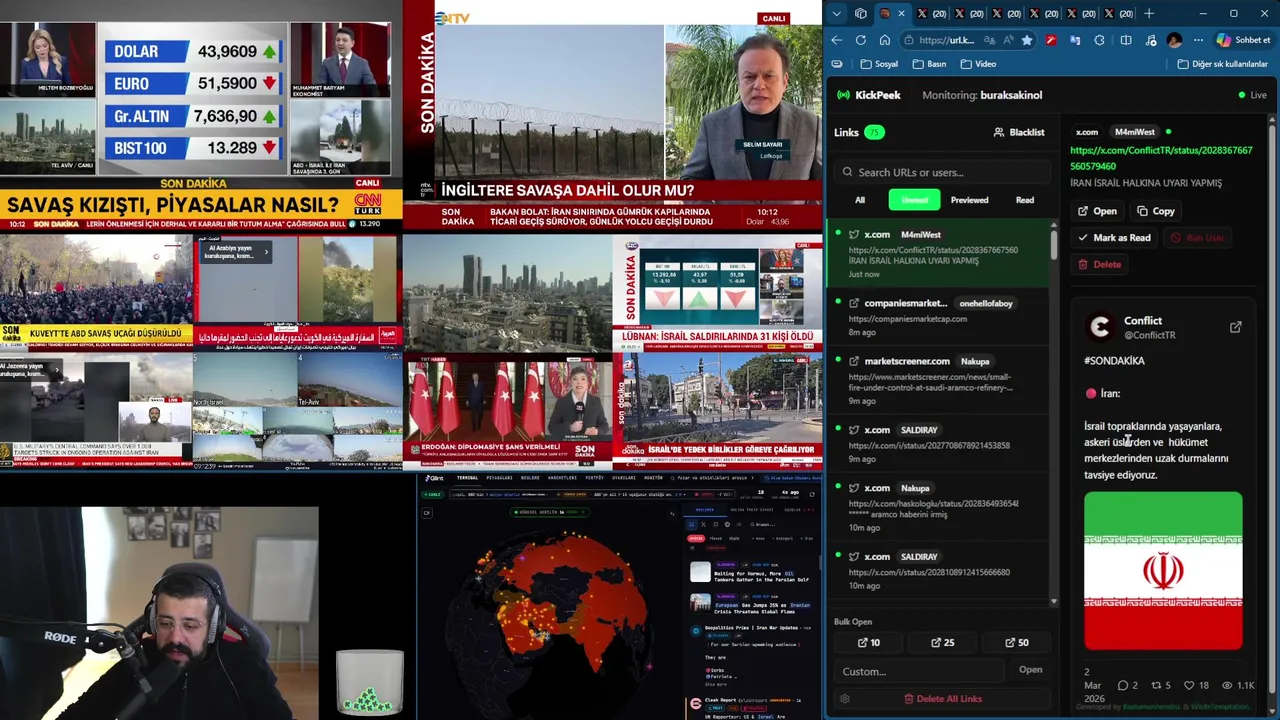This screenshot has width=1280, height=720.
Task: Open the browser profile avatar
Action: coord(1174,40)
